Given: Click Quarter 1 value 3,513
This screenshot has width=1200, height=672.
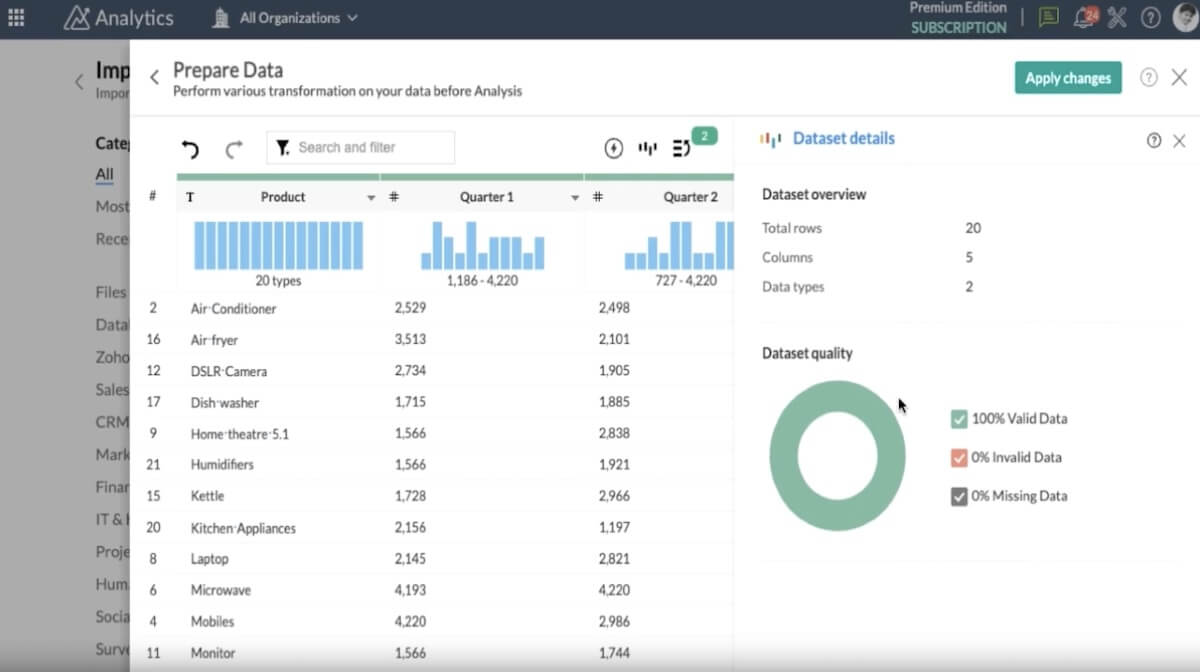Looking at the screenshot, I should [x=410, y=340].
